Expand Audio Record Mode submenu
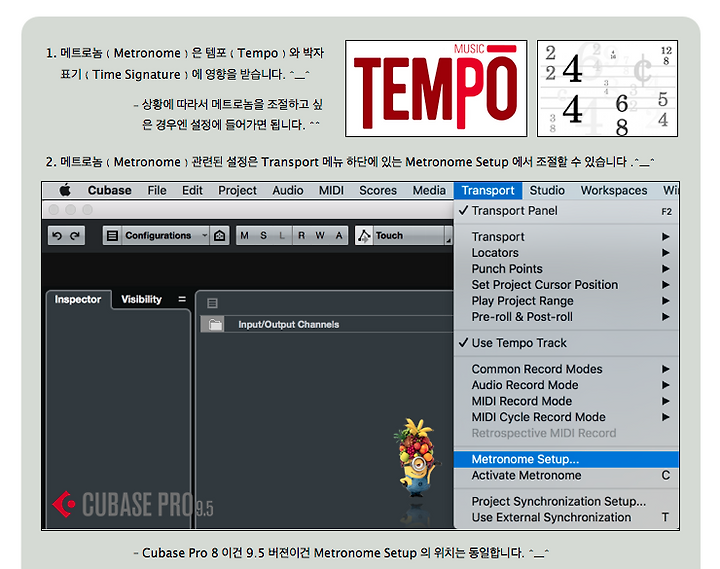This screenshot has width=720, height=569. pos(566,385)
